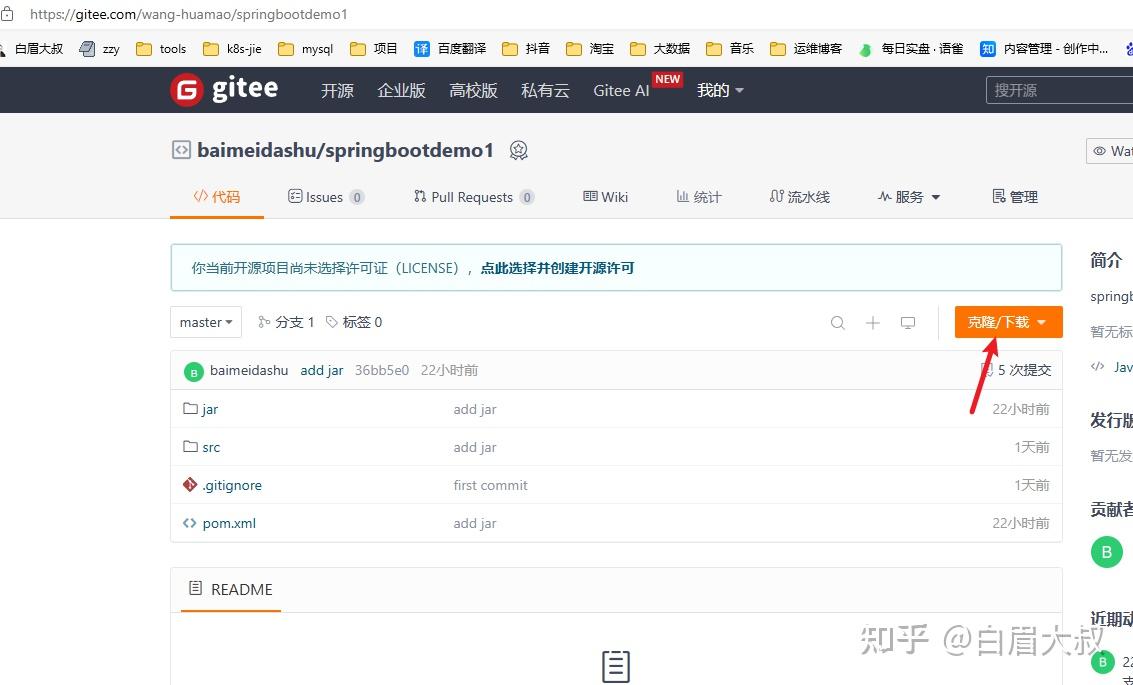Screen dimensions: 1133x685
Task: Switch to the Issues tab
Action: (325, 196)
